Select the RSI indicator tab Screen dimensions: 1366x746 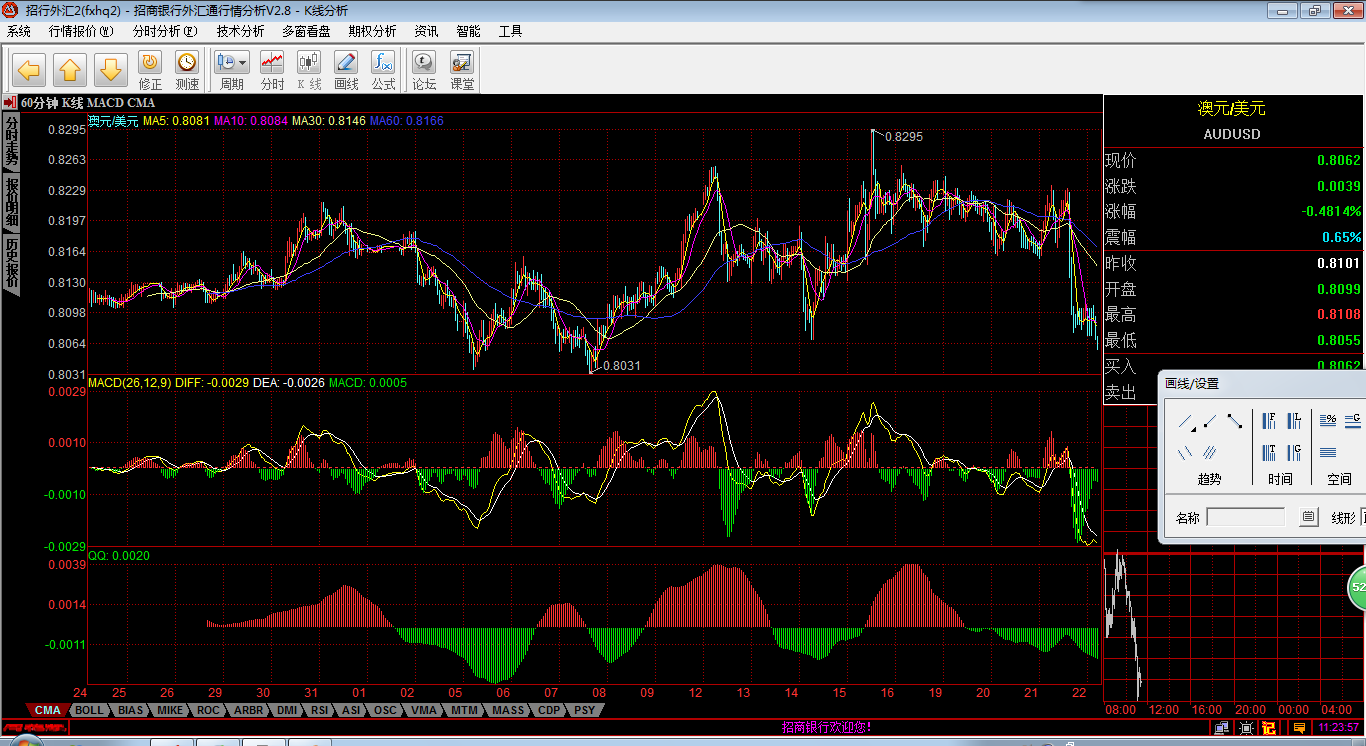[319, 710]
